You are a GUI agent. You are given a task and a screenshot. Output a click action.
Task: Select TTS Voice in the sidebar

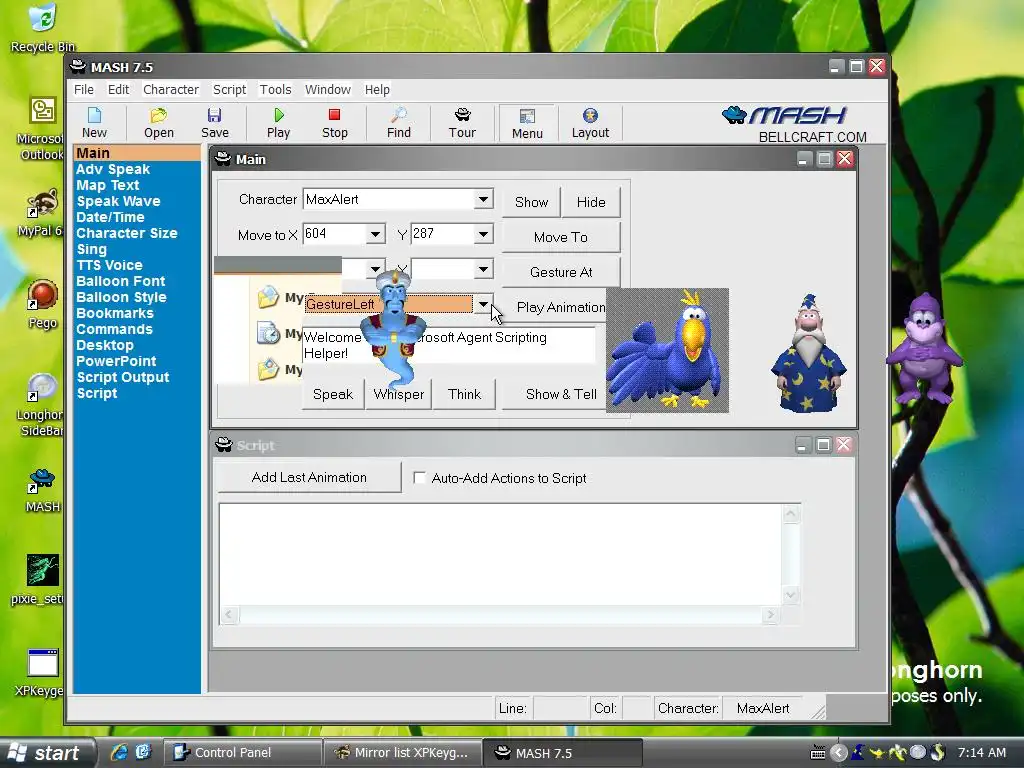(x=109, y=265)
